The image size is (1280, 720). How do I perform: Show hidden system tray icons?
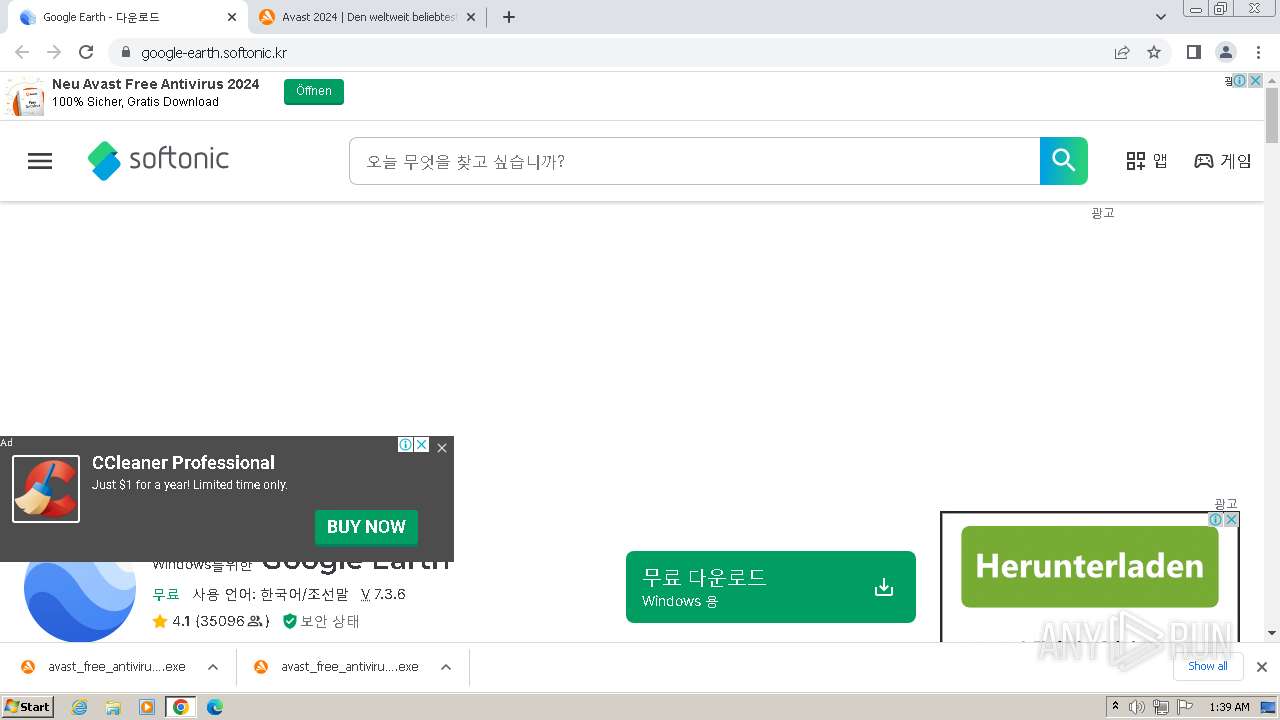(1115, 707)
